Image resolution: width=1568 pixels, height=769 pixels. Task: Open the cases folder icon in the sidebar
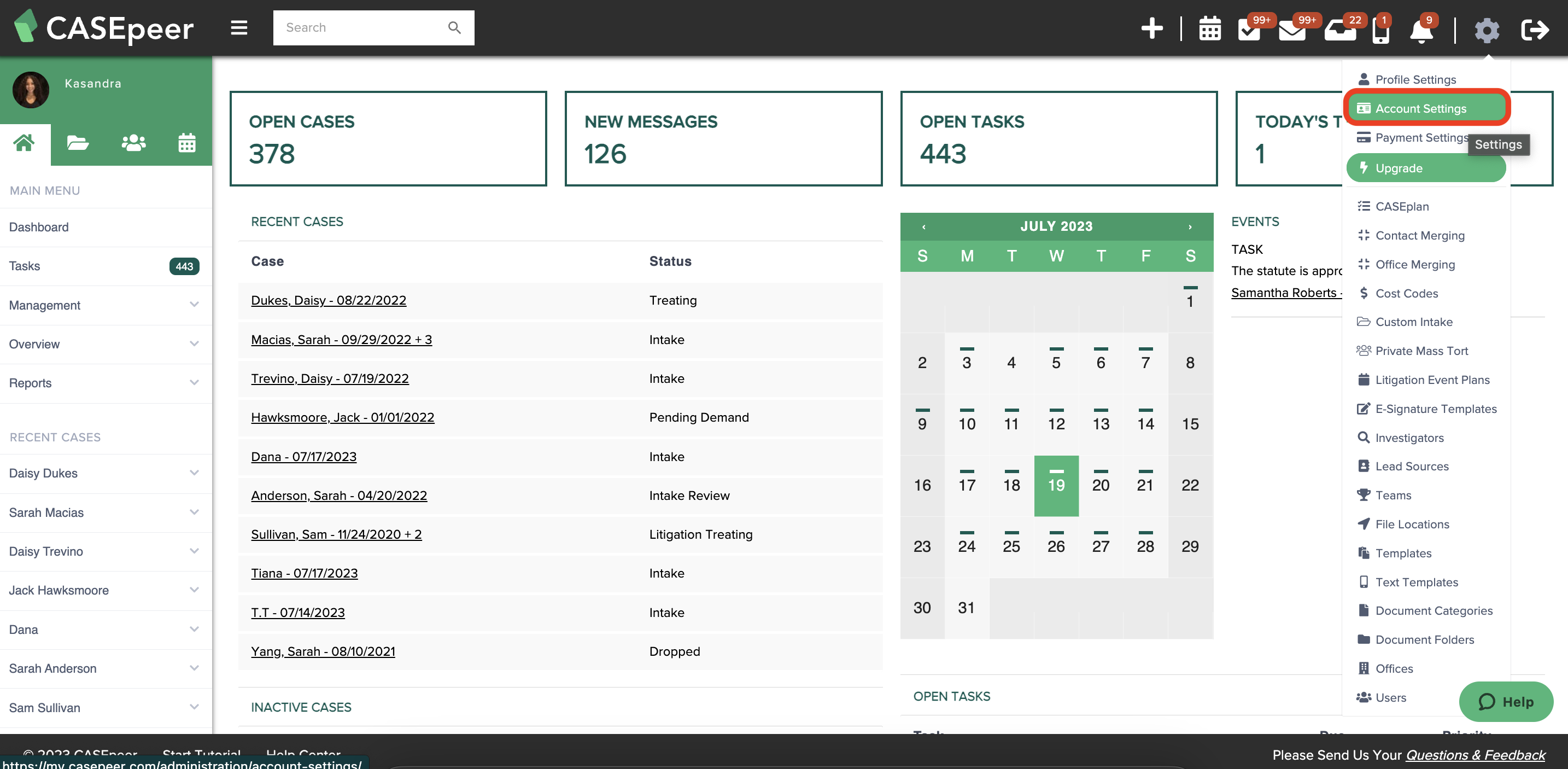coord(78,142)
